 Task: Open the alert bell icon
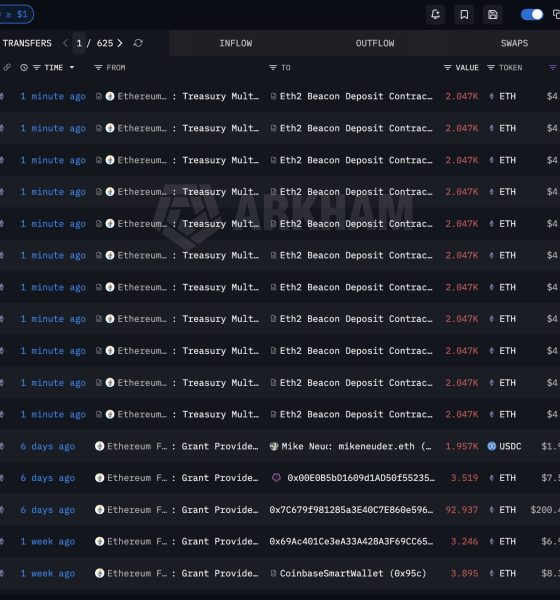tap(435, 15)
